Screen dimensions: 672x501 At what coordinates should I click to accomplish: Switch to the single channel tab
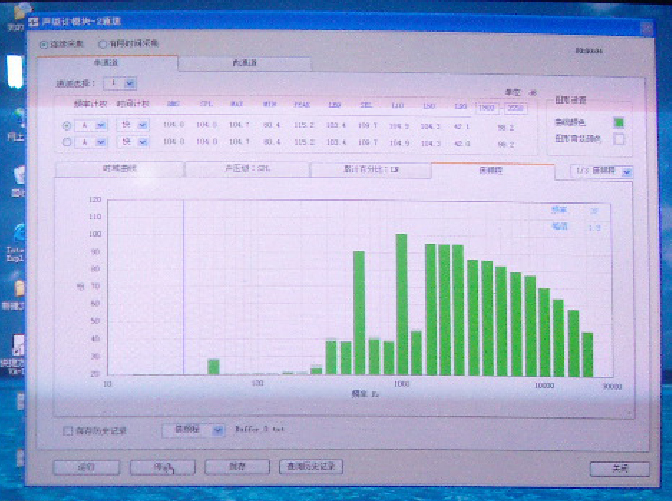pyautogui.click(x=107, y=63)
